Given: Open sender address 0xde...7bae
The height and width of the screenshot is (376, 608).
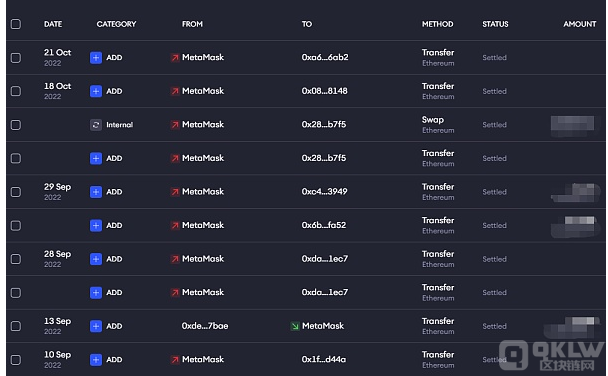Looking at the screenshot, I should [x=205, y=326].
